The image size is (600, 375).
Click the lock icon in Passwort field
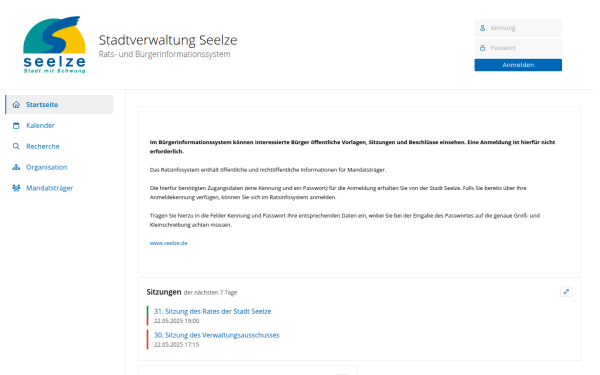[483, 48]
